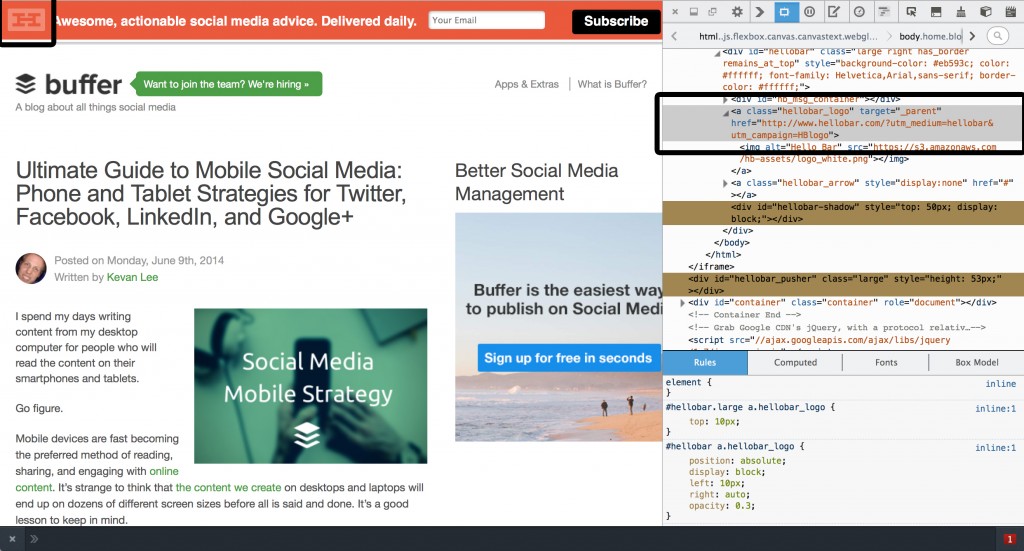Open author link Kevan Lee
The image size is (1024, 551).
point(133,277)
